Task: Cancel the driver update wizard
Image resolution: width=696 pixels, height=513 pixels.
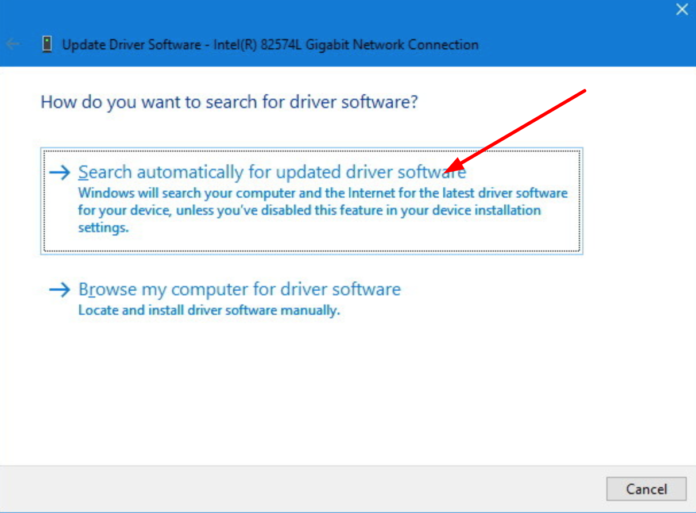Action: click(x=646, y=489)
